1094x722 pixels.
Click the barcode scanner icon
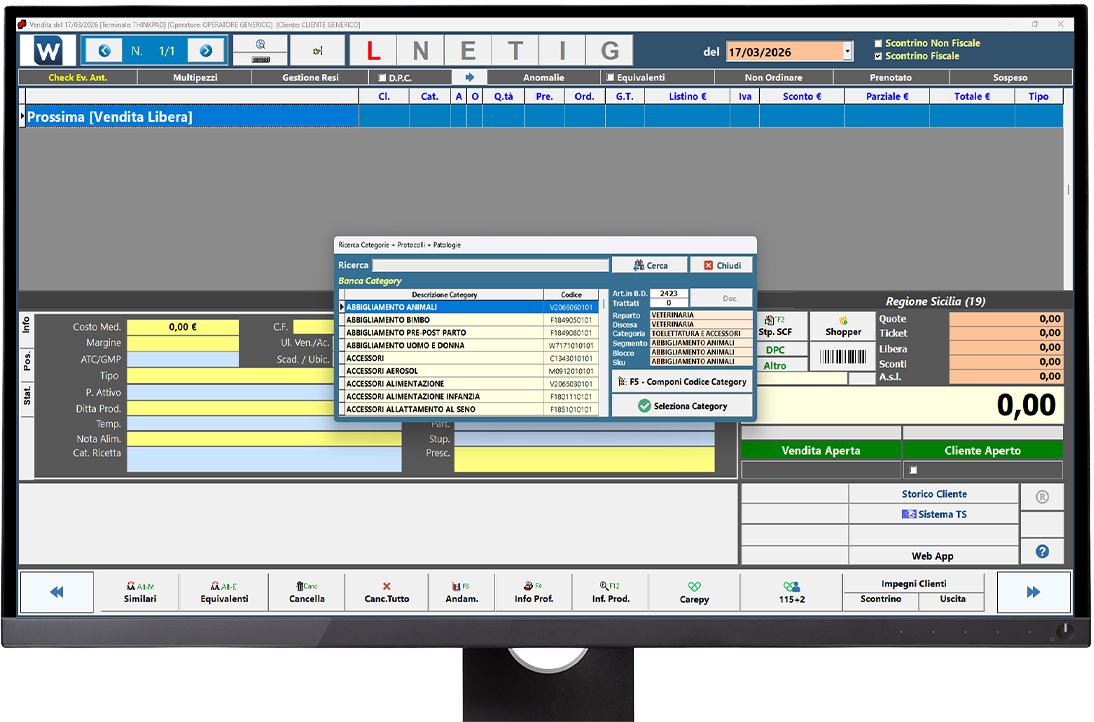click(x=843, y=357)
